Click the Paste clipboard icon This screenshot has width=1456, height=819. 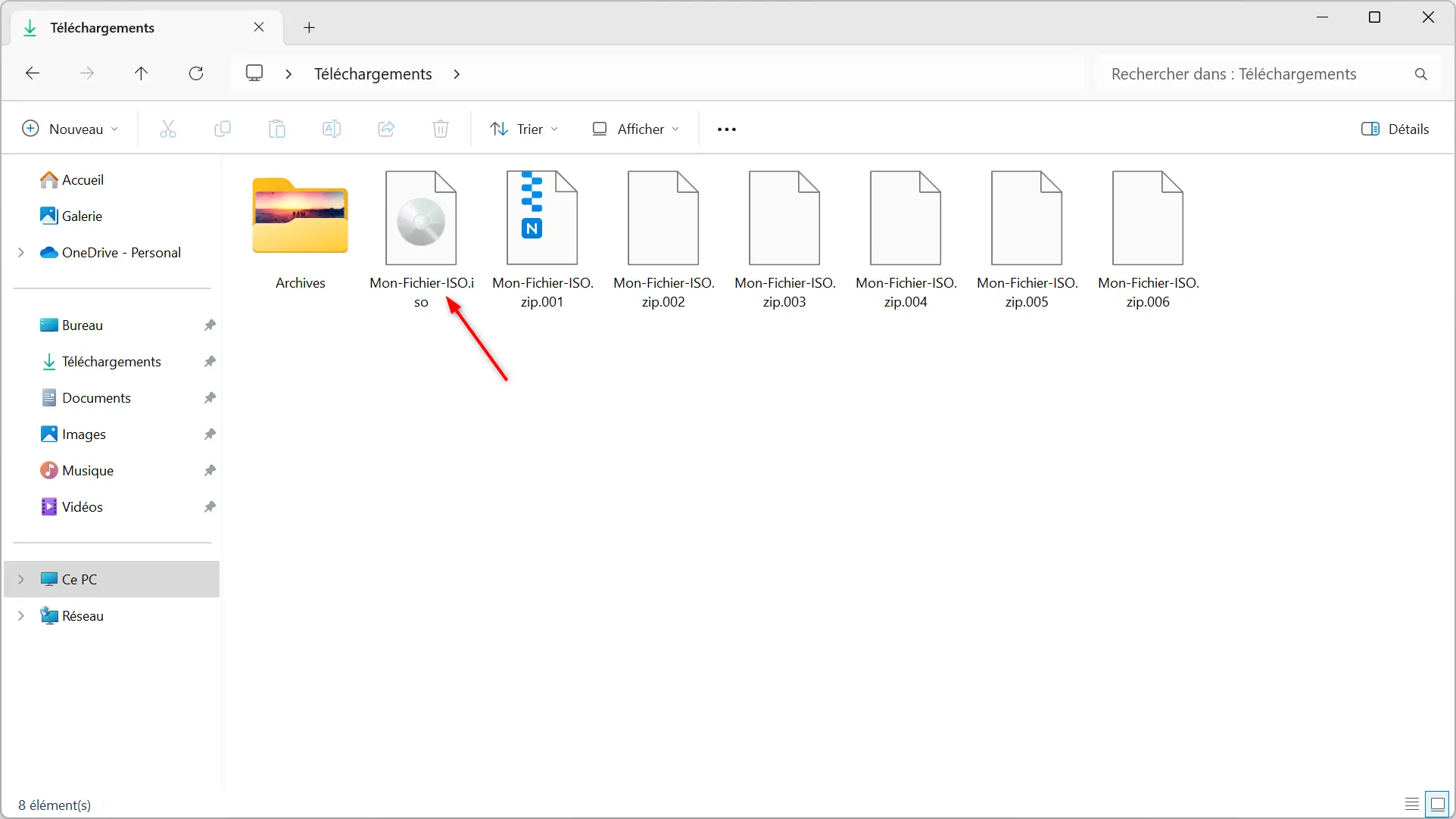point(277,129)
